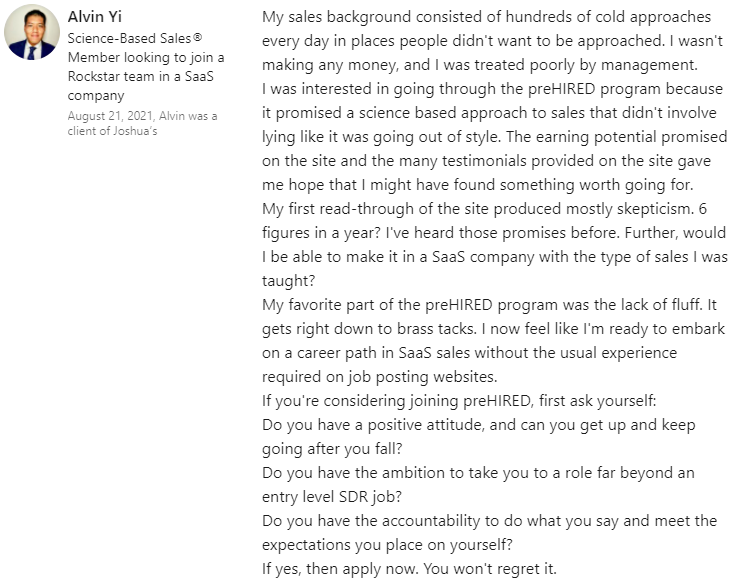Screen dimensions: 741x582
Task: Click the line "required on job posting websites"
Action: coord(396,377)
